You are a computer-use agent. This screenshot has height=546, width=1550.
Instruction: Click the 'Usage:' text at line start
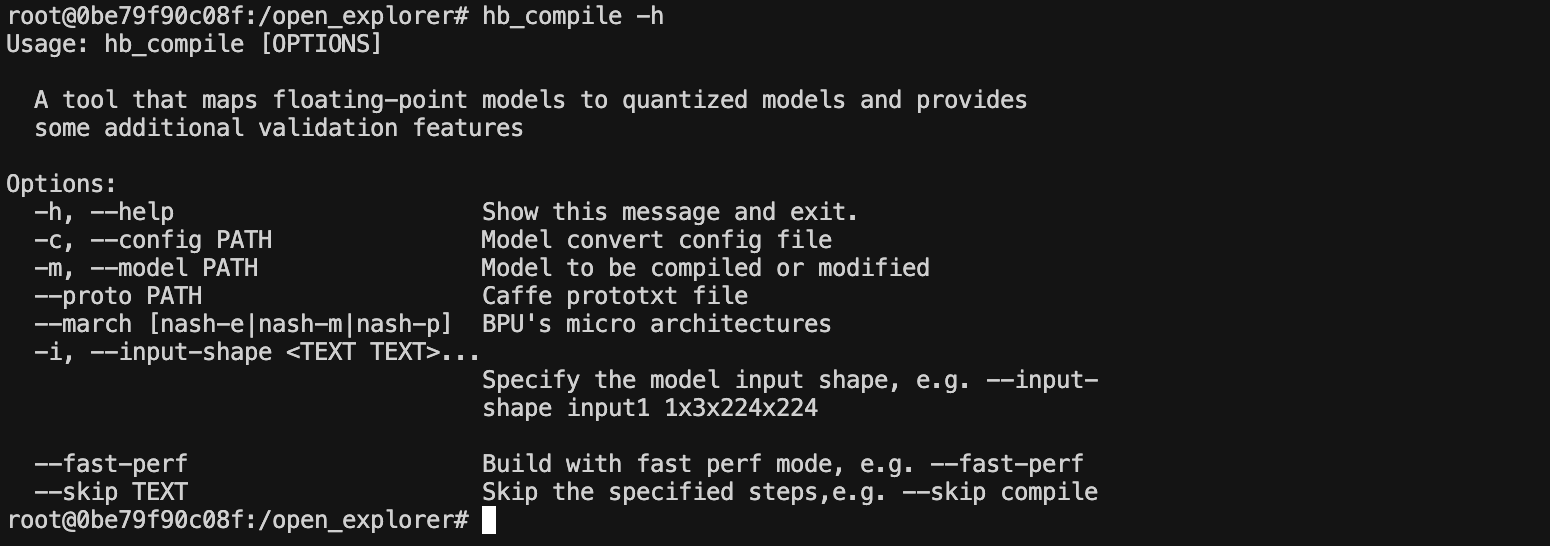pyautogui.click(x=48, y=44)
